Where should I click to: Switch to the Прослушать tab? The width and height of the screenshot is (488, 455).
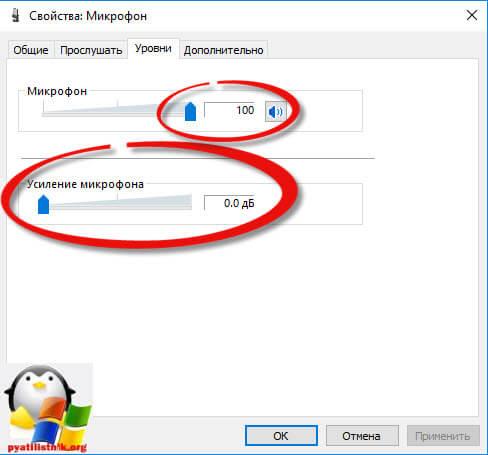coord(91,50)
